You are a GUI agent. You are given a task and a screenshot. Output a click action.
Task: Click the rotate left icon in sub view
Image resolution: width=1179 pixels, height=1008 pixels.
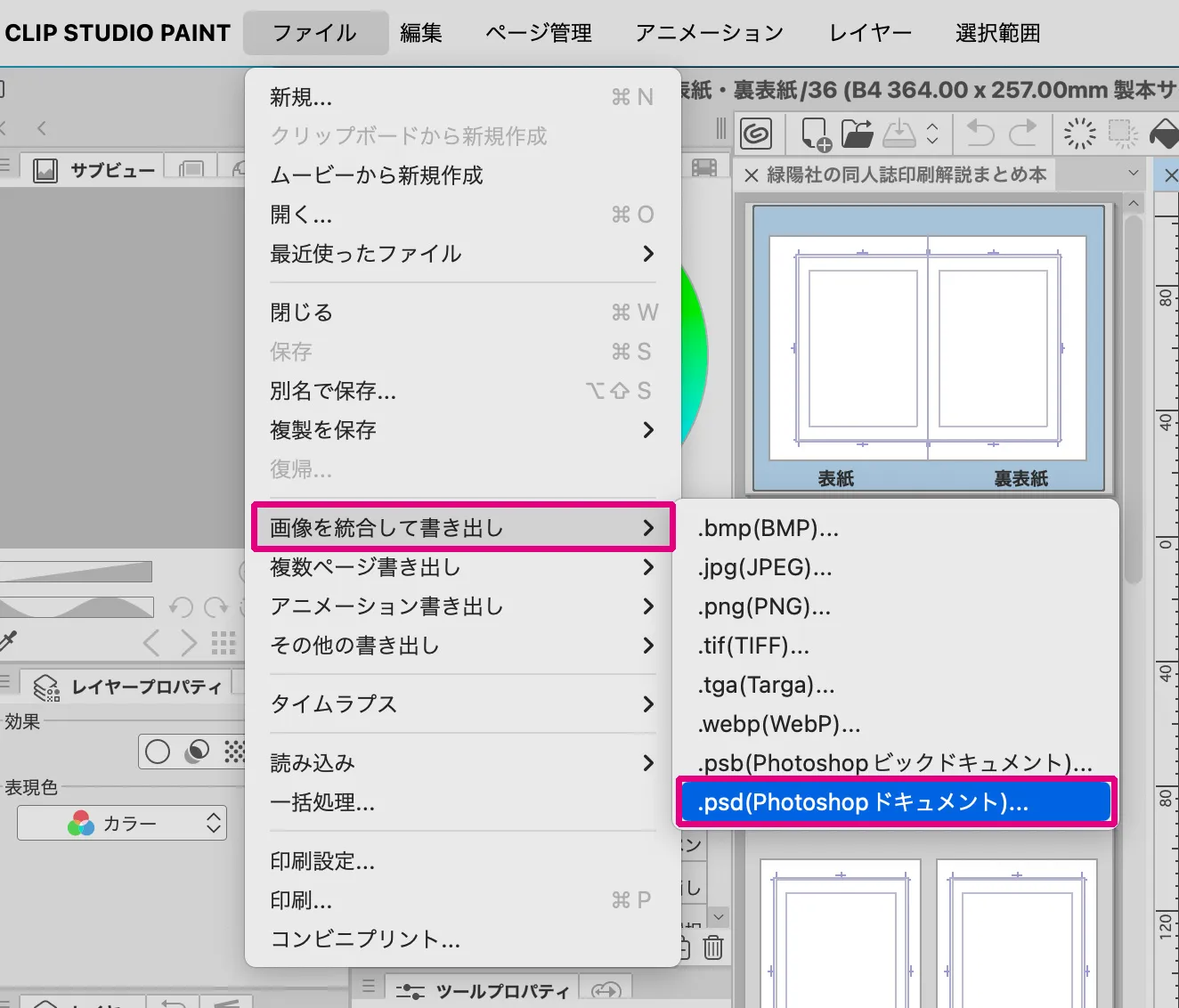(x=181, y=607)
